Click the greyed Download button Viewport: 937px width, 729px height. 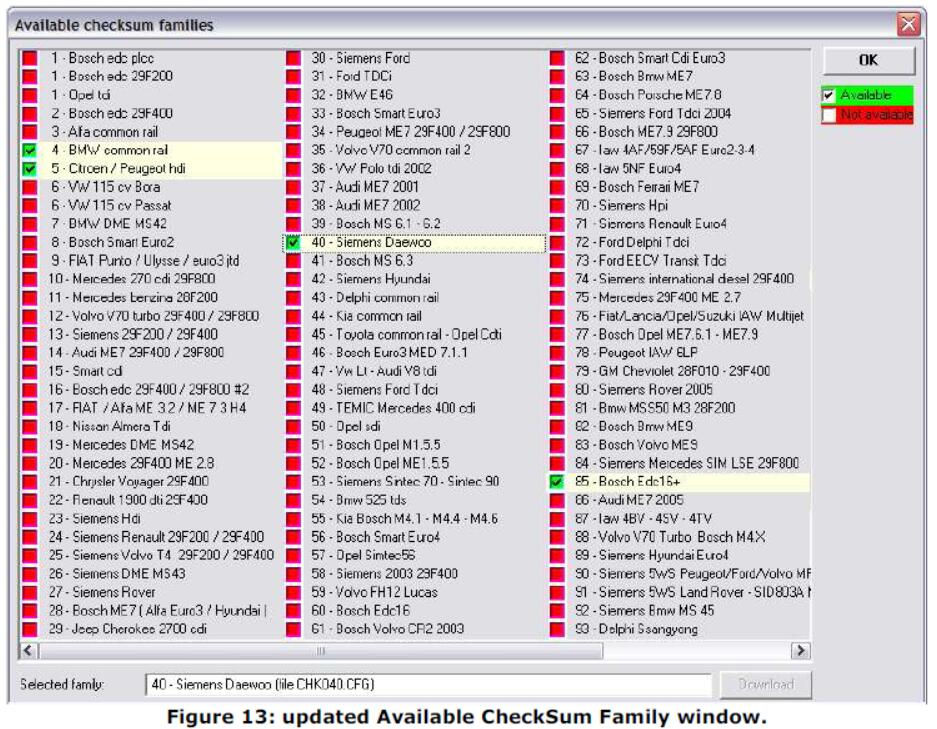click(x=765, y=684)
